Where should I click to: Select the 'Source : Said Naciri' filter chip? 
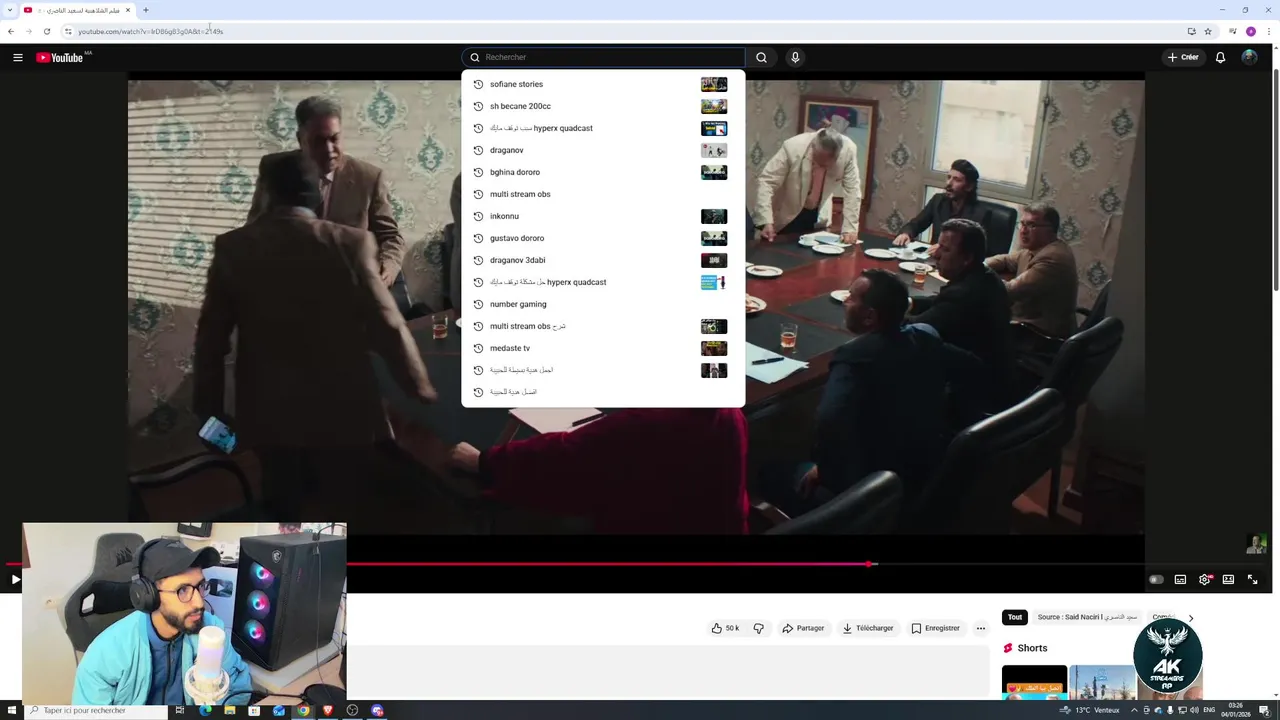(1087, 617)
